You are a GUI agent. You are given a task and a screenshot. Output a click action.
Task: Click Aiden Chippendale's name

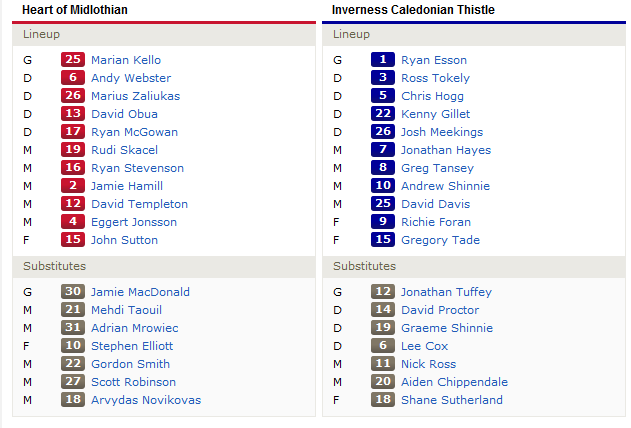[x=454, y=382]
